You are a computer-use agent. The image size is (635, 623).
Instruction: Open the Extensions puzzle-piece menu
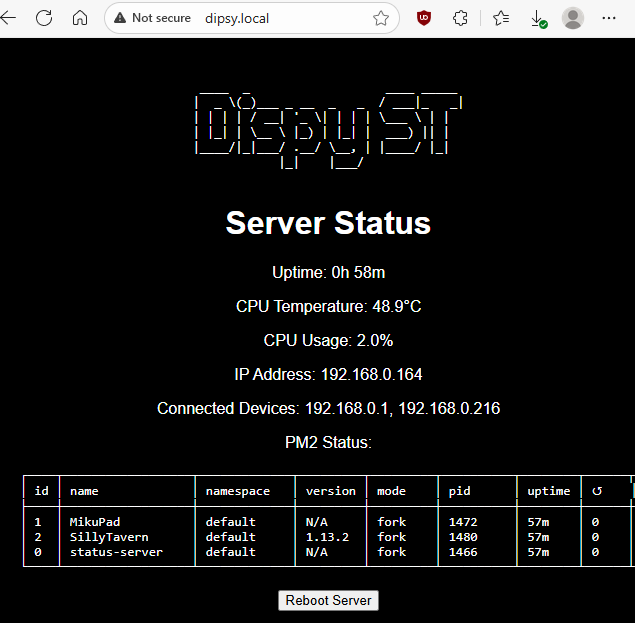coord(460,18)
